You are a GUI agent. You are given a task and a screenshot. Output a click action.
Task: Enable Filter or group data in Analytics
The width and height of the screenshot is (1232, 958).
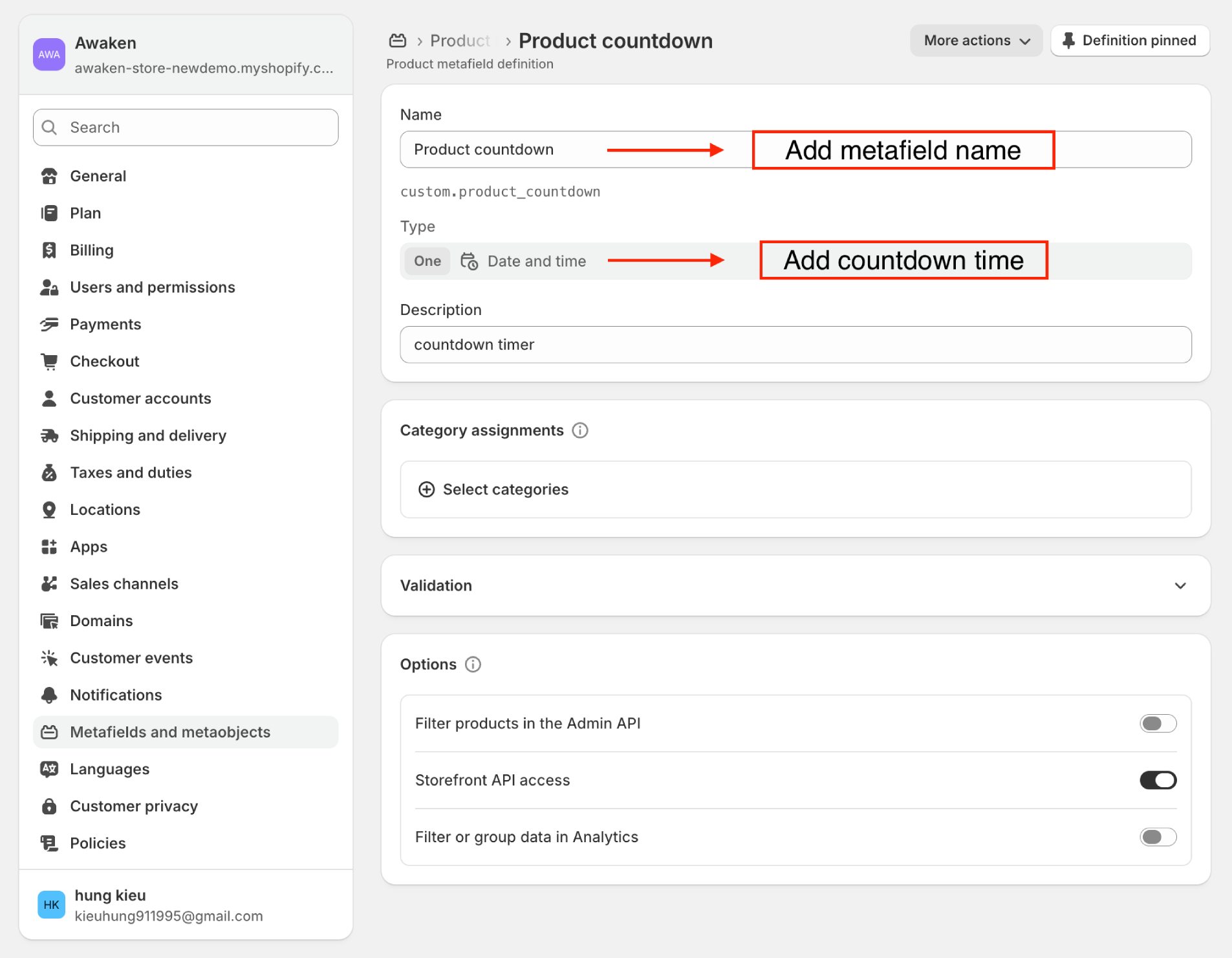click(1158, 837)
